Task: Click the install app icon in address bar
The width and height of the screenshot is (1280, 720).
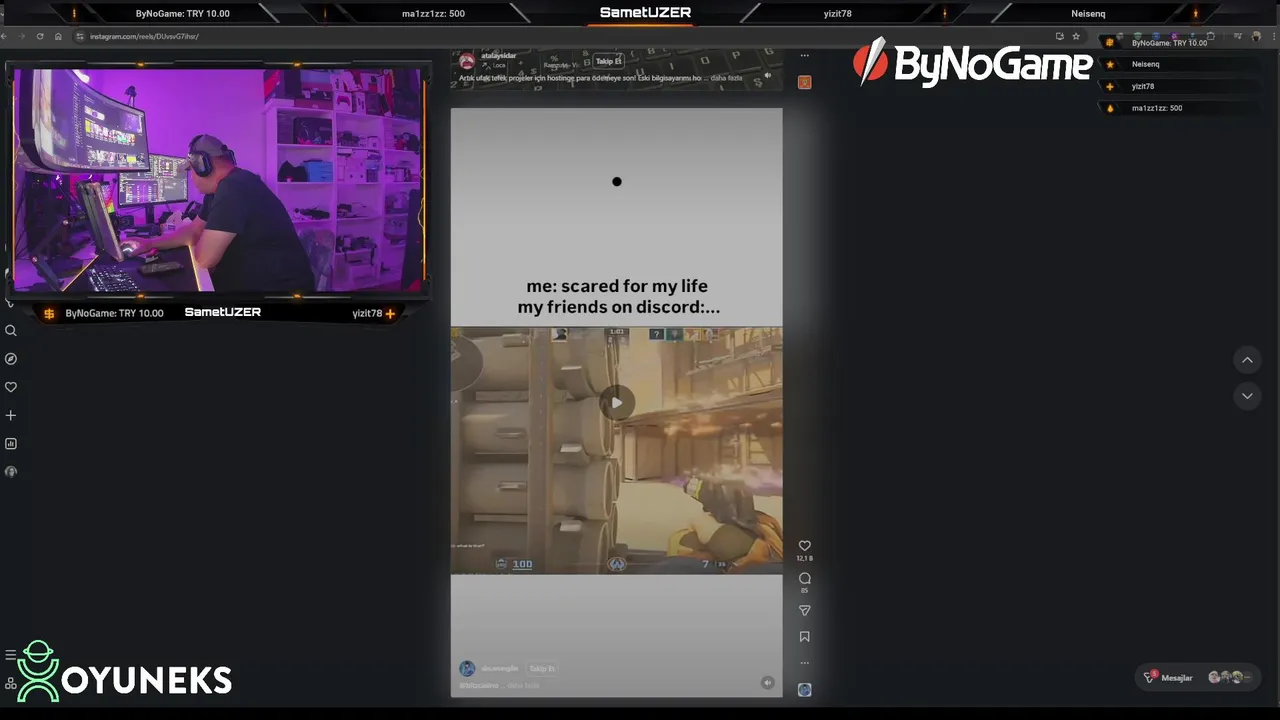Action: pos(1059,36)
